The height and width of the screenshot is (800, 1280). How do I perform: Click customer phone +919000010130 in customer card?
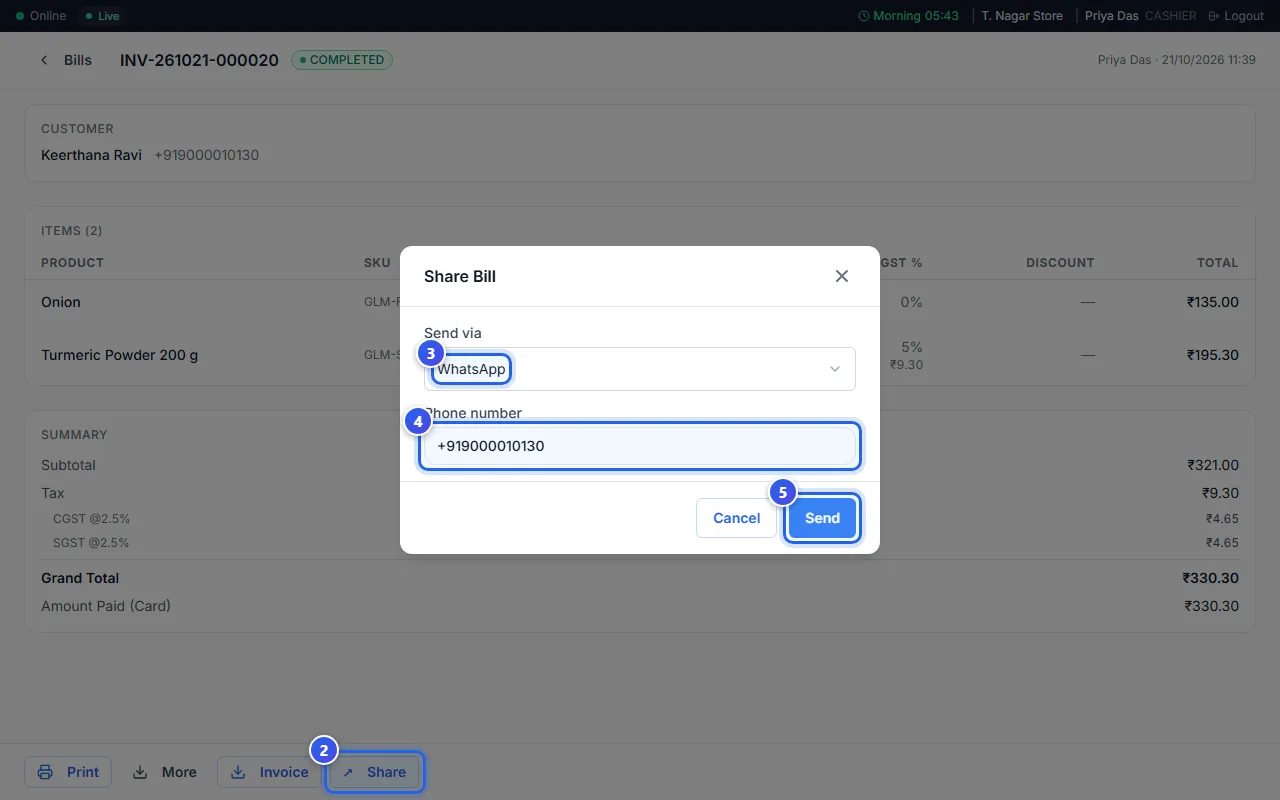pyautogui.click(x=206, y=155)
